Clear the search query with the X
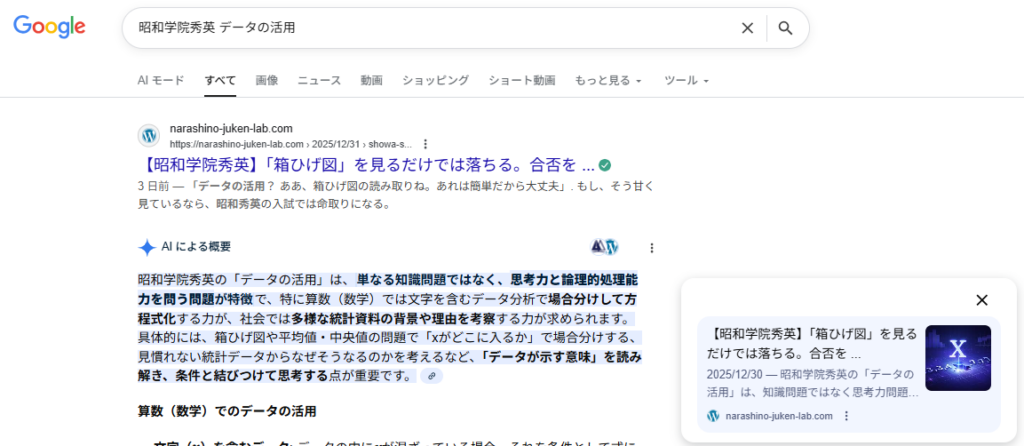Viewport: 1024px width, 446px height. (747, 28)
